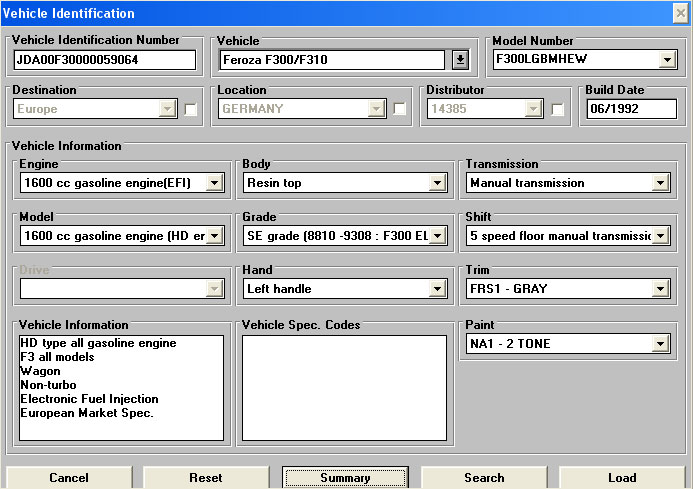Image resolution: width=693 pixels, height=489 pixels.
Task: Tick the checkbox beside Destination
Action: (191, 109)
